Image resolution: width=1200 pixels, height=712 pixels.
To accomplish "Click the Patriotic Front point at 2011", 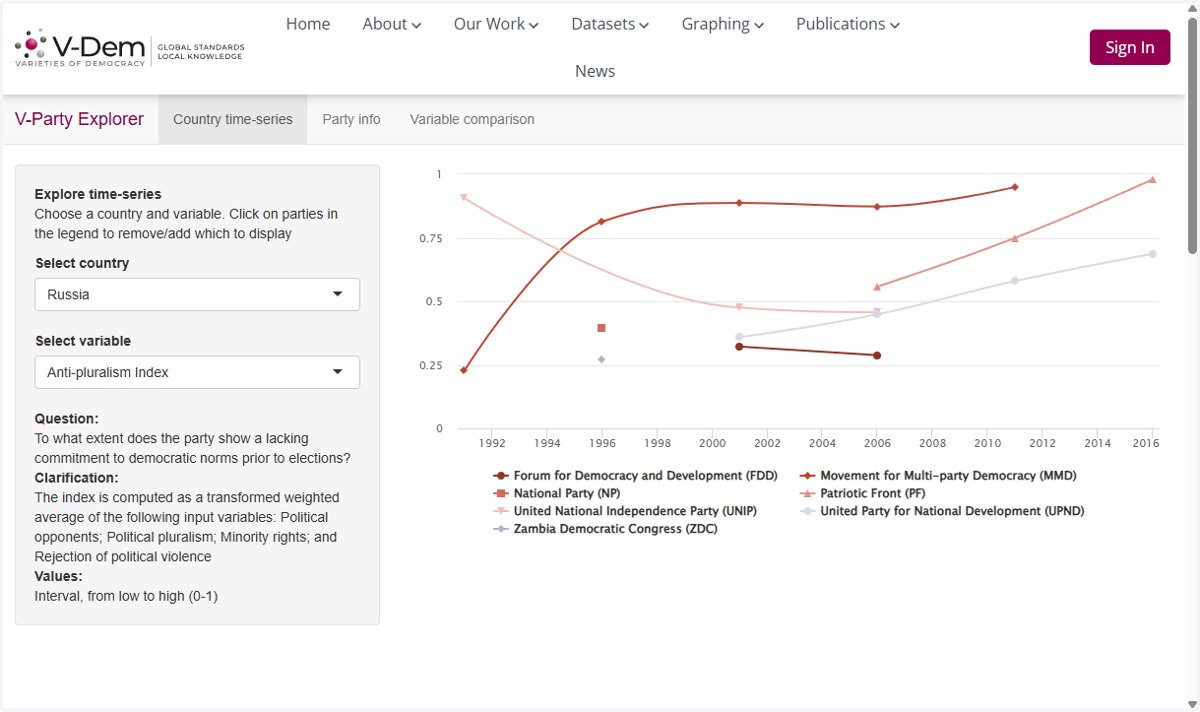I will point(1015,238).
